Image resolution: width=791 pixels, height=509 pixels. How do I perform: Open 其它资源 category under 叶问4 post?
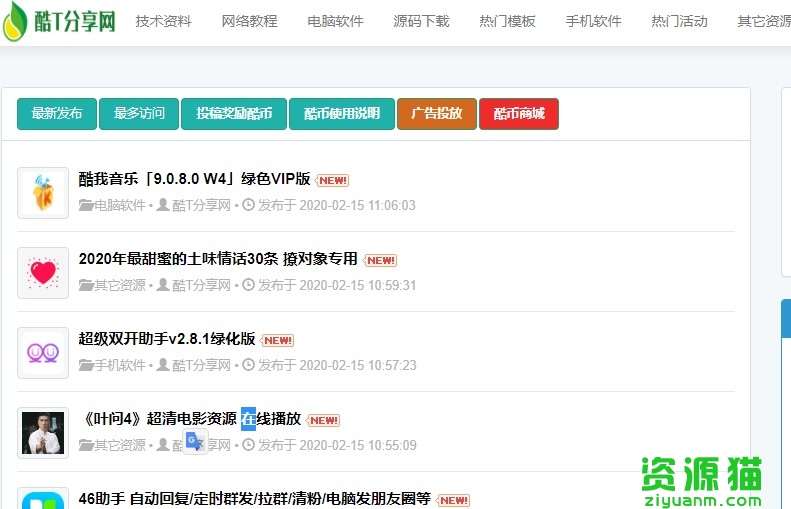120,445
